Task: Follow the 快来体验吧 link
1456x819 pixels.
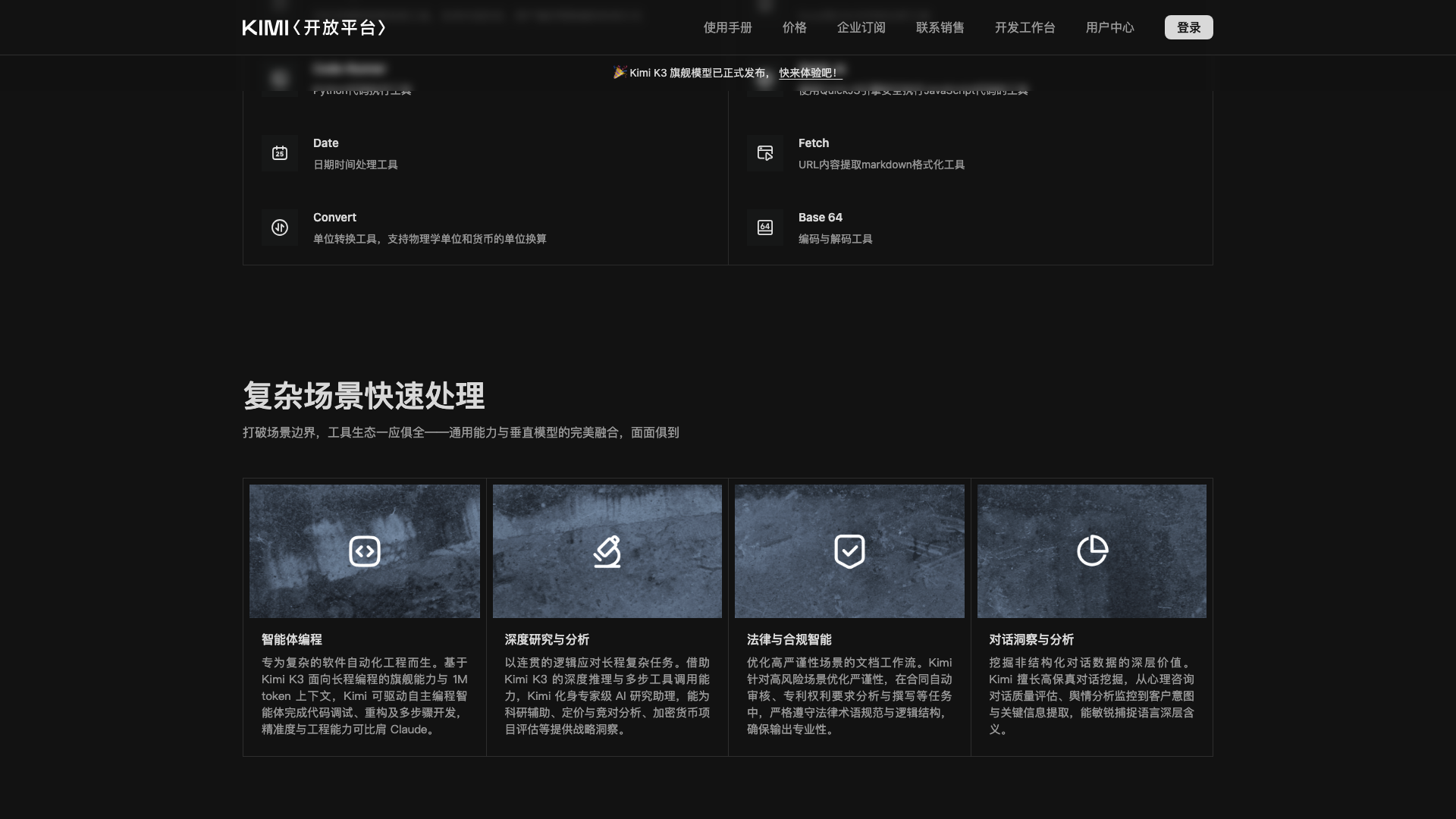Action: point(810,73)
